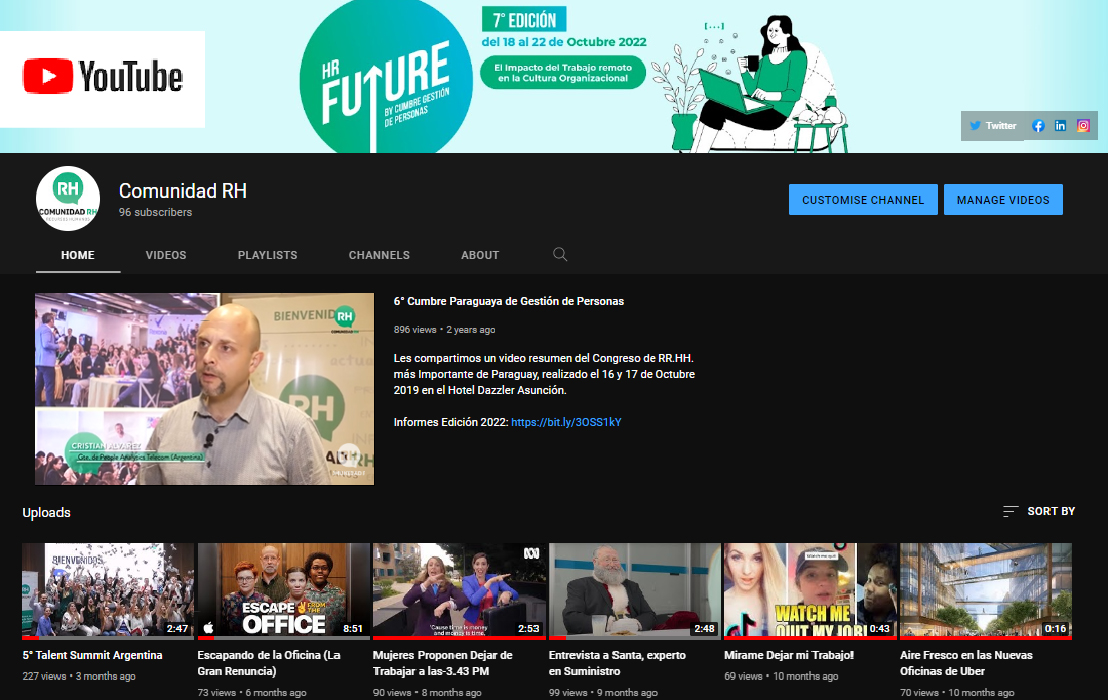
Task: Click the Escapando de la Oficina title
Action: click(x=269, y=663)
